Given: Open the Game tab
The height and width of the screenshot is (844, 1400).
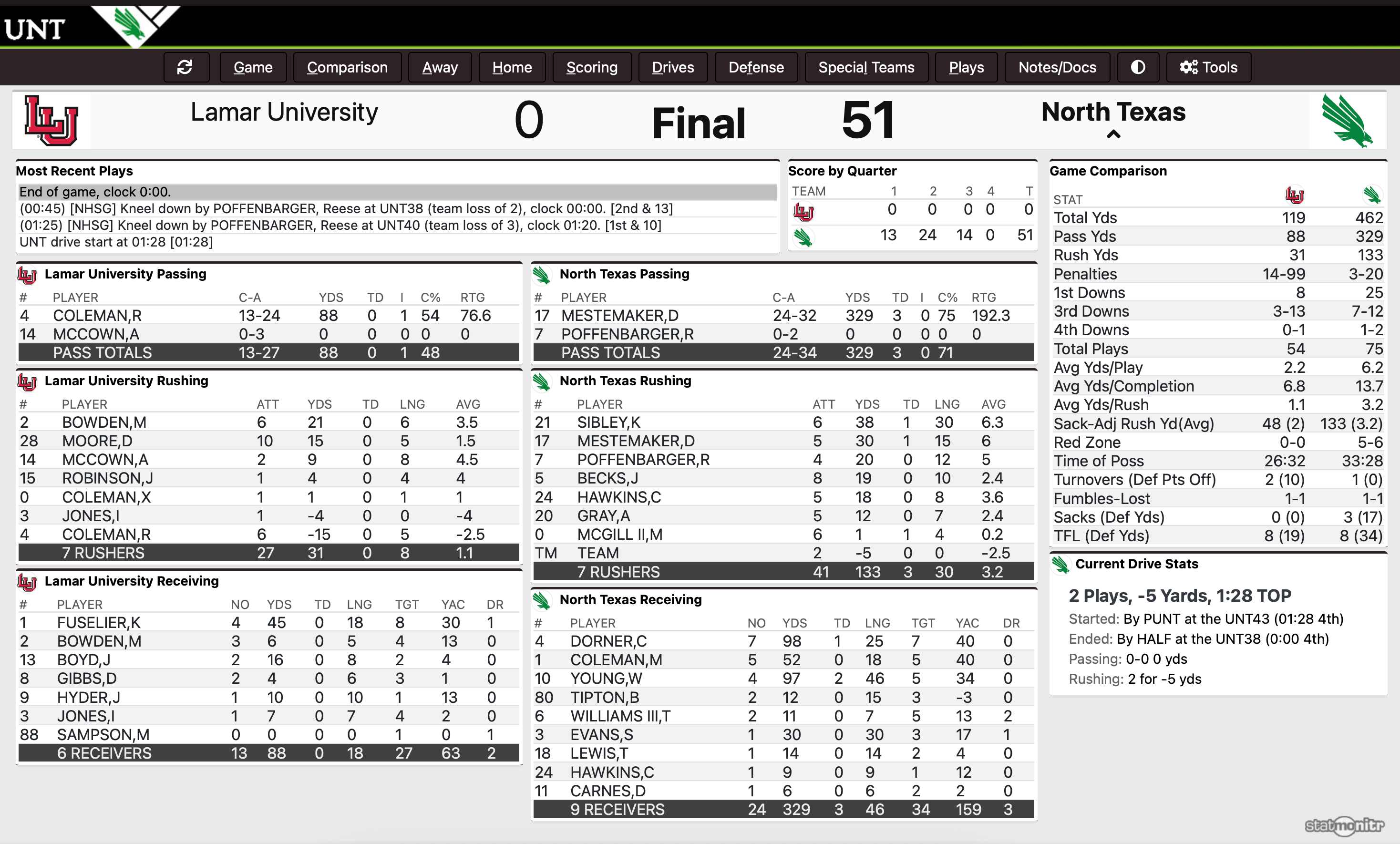Looking at the screenshot, I should 253,68.
